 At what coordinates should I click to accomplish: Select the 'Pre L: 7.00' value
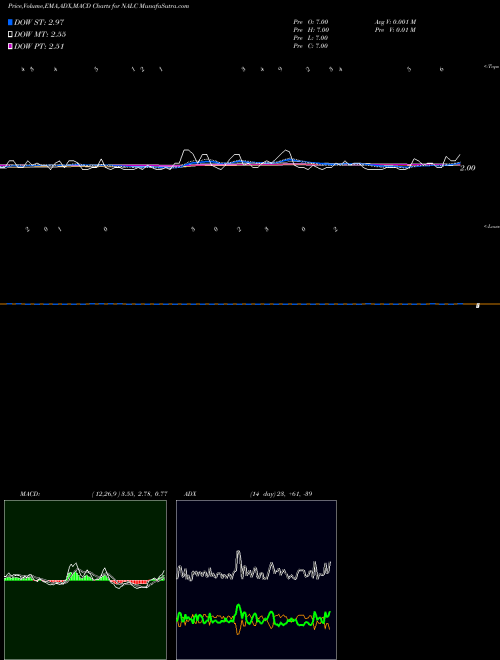coord(311,38)
